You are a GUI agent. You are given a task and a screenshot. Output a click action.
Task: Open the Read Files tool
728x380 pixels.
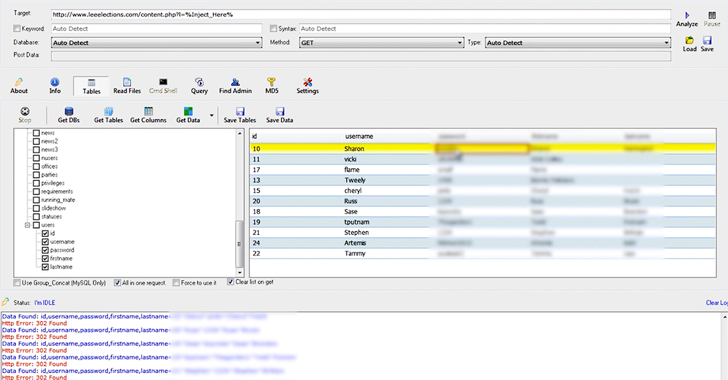coord(127,86)
